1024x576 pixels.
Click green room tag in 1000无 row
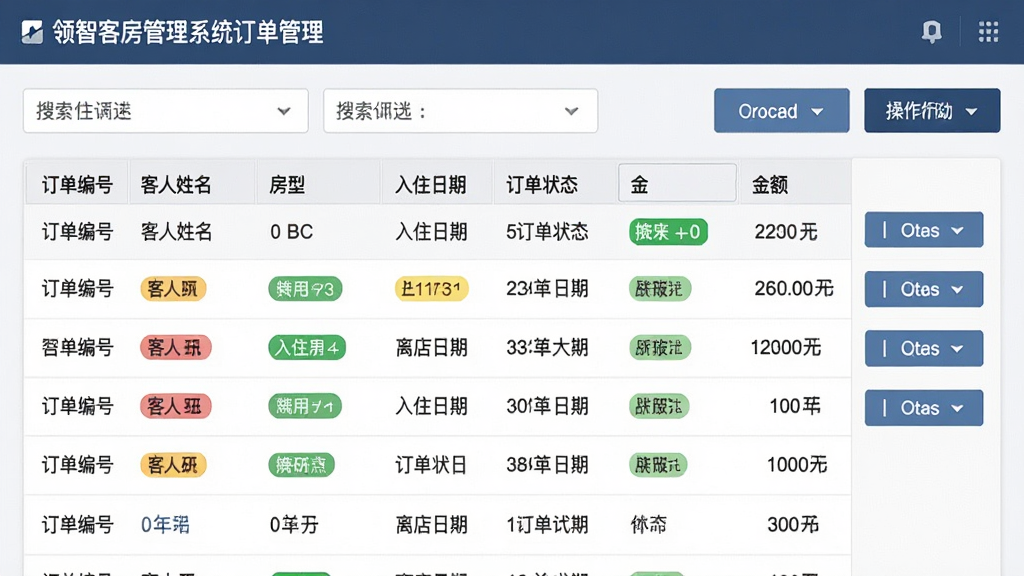pyautogui.click(x=301, y=465)
